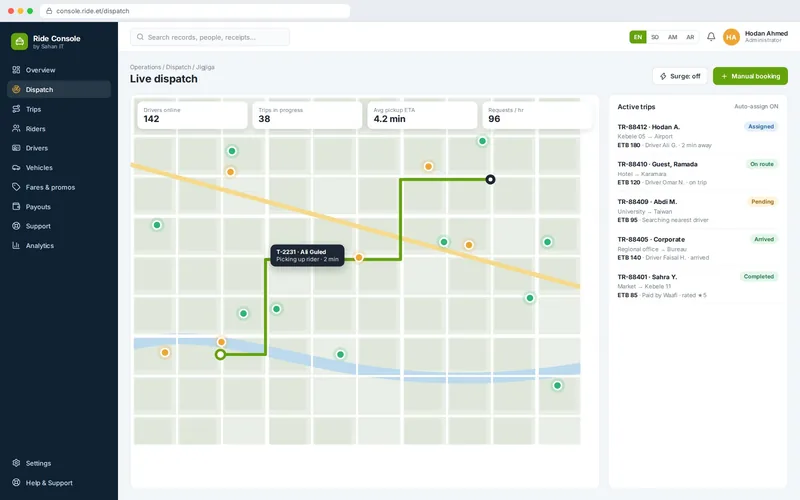
Task: Open trip TR-88405 Corporate
Action: tap(697, 248)
